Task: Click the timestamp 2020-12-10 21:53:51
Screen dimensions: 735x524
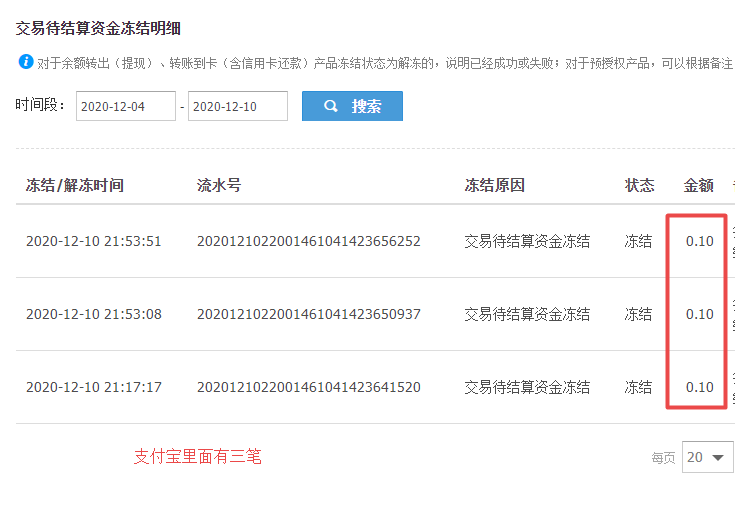Action: tap(93, 241)
